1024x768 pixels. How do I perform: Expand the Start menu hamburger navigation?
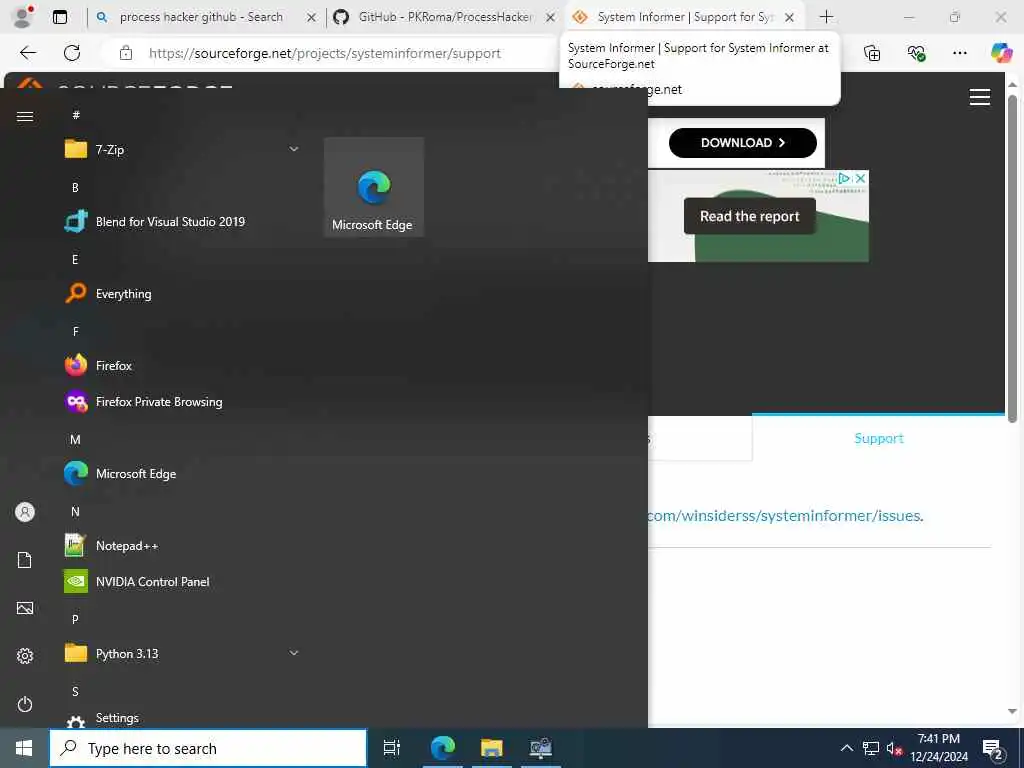coord(25,116)
